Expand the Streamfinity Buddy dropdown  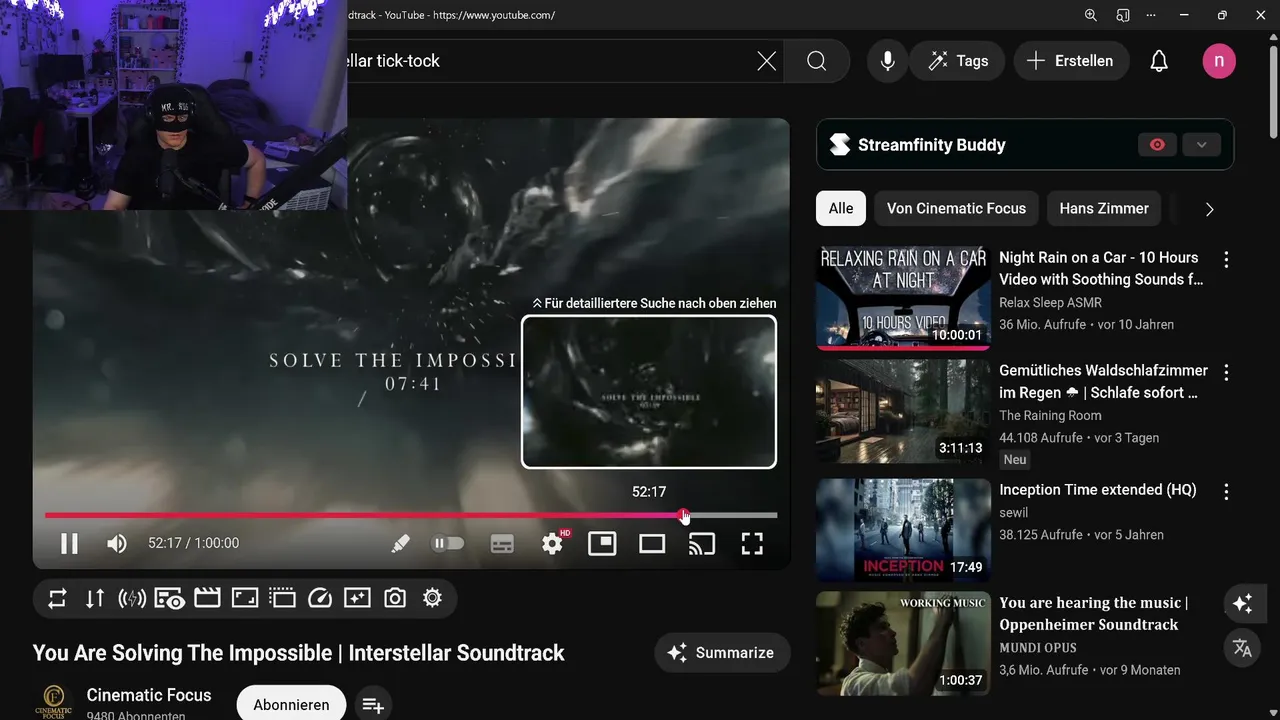point(1202,145)
